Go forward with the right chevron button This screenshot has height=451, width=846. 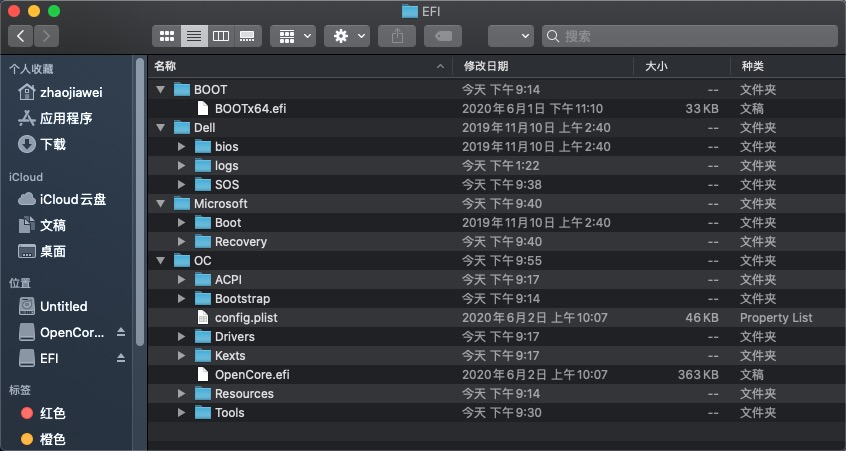[46, 36]
